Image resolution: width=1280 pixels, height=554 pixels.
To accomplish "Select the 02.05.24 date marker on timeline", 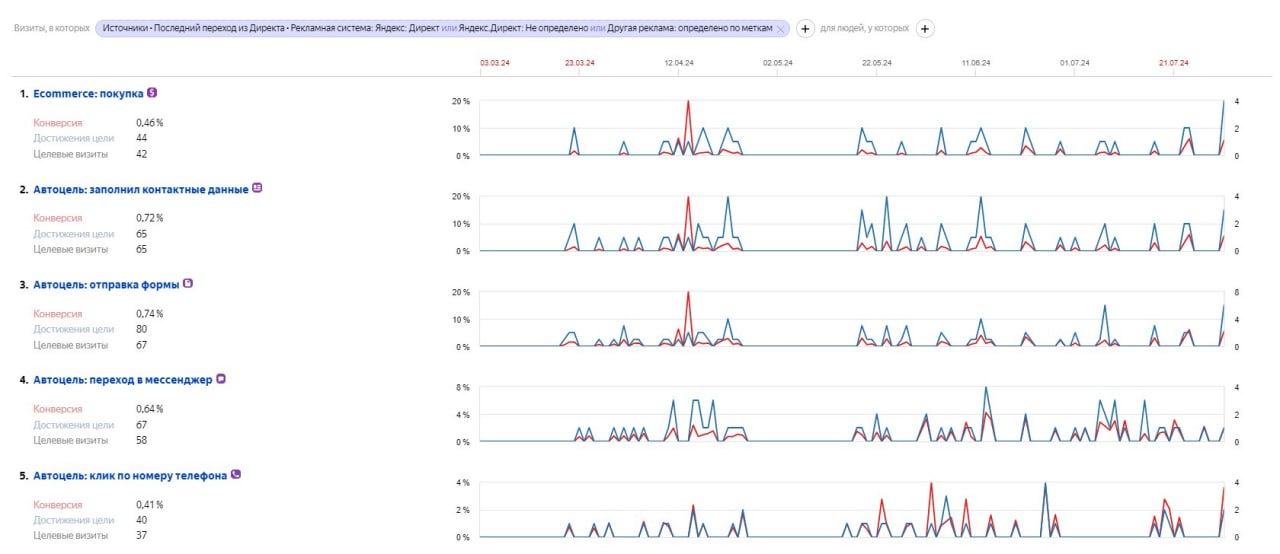I will click(x=778, y=63).
